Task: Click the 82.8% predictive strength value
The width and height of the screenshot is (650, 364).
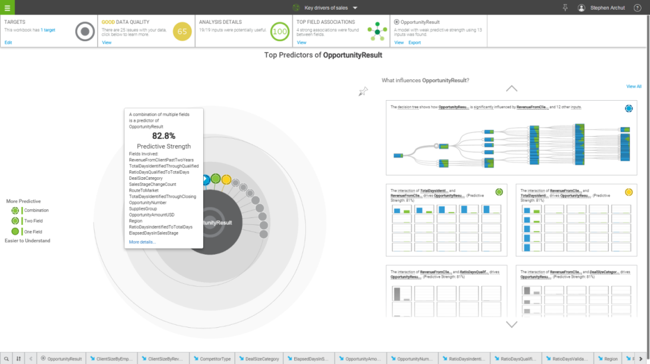Action: click(163, 136)
